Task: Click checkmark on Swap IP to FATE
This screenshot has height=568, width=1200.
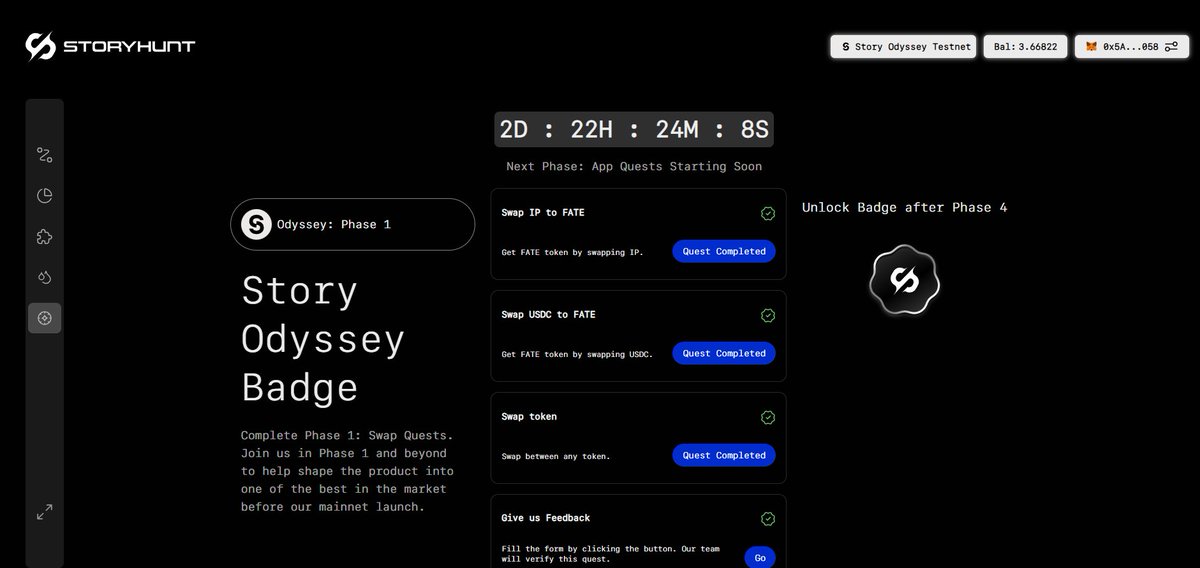Action: click(x=768, y=213)
